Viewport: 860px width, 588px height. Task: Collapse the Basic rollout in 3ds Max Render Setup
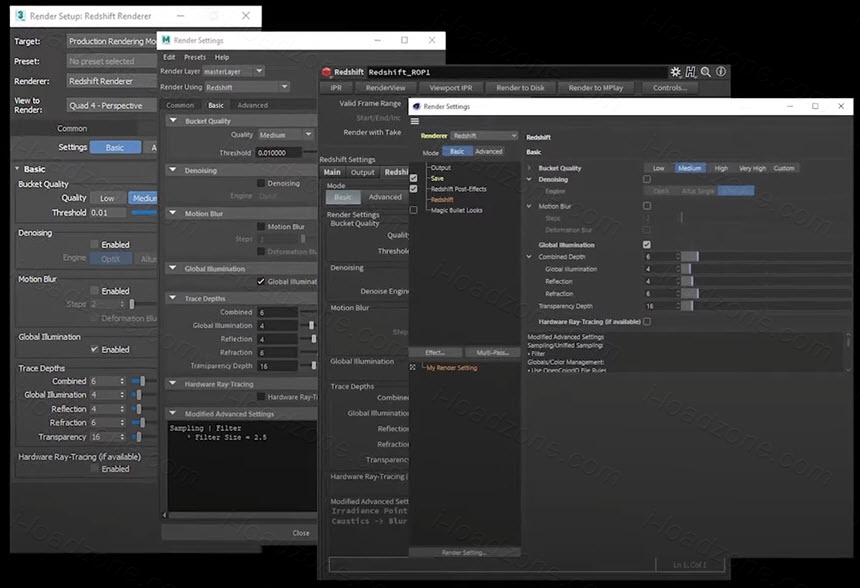click(x=18, y=168)
